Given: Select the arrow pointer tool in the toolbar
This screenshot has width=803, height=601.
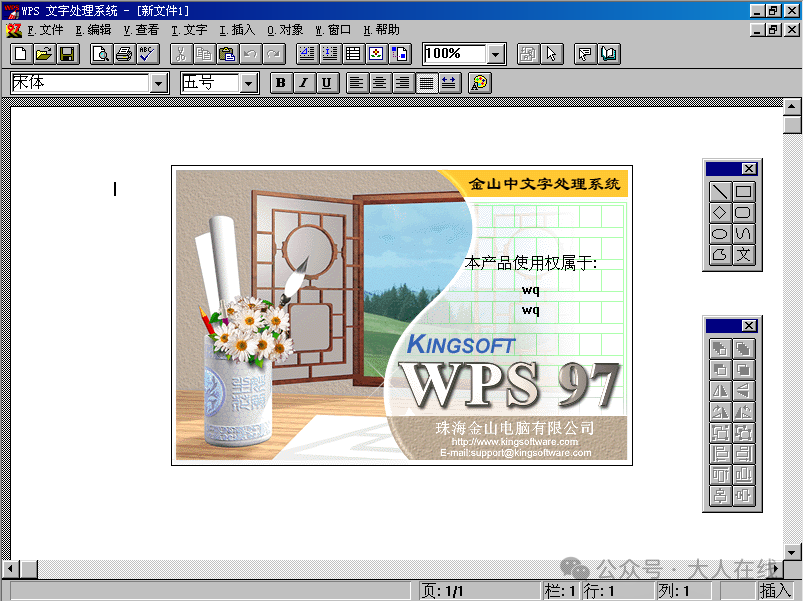Looking at the screenshot, I should click(552, 54).
